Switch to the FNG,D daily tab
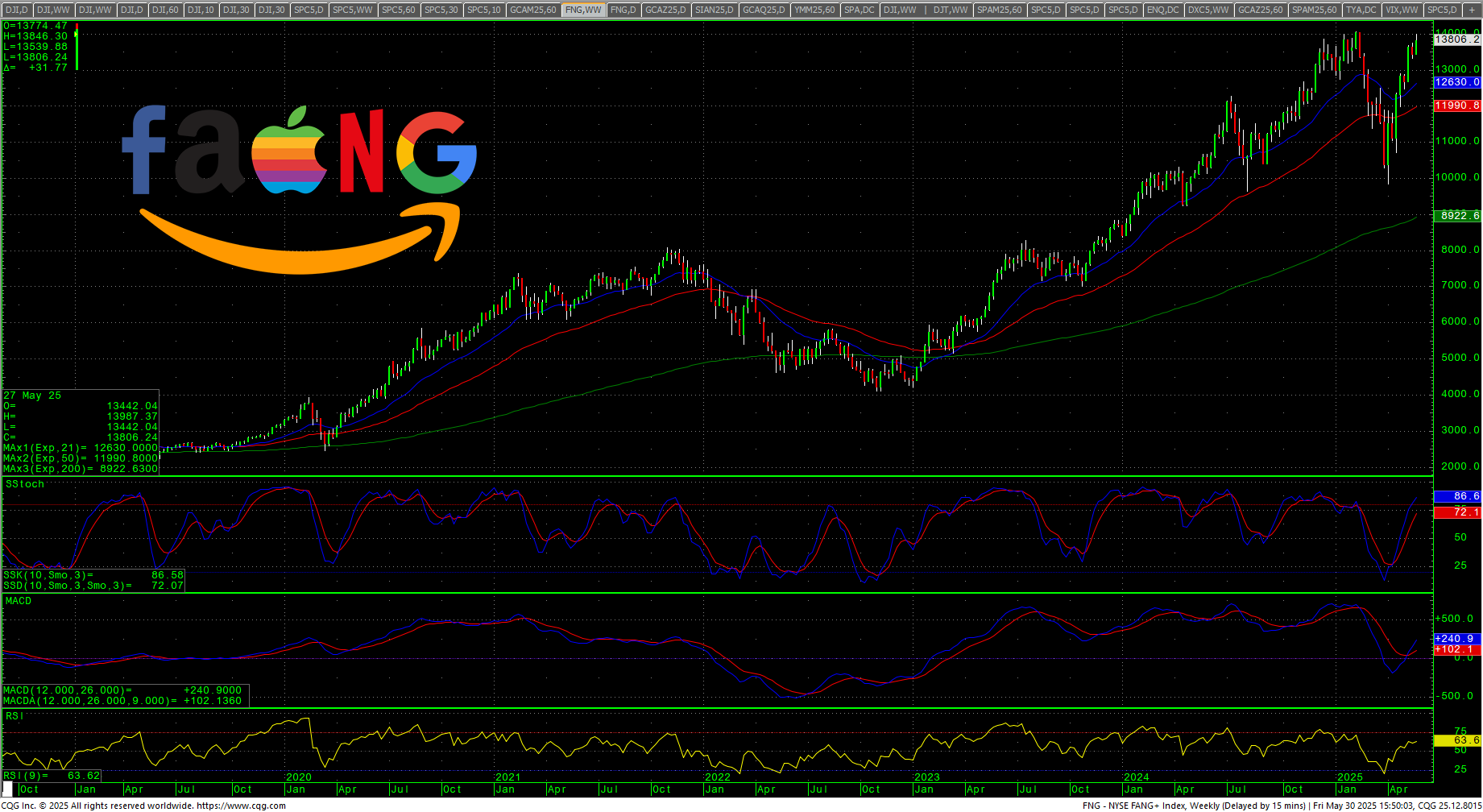Viewport: 1483px width, 812px height. pyautogui.click(x=623, y=10)
